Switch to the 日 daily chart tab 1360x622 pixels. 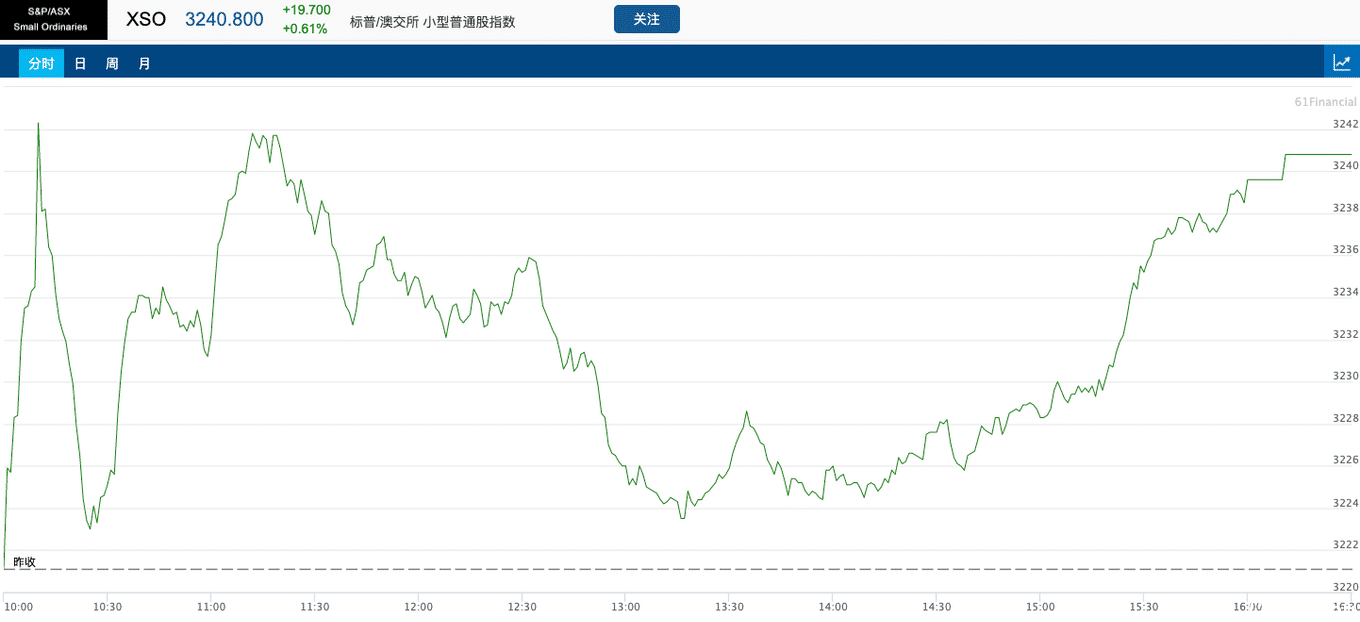pyautogui.click(x=80, y=63)
